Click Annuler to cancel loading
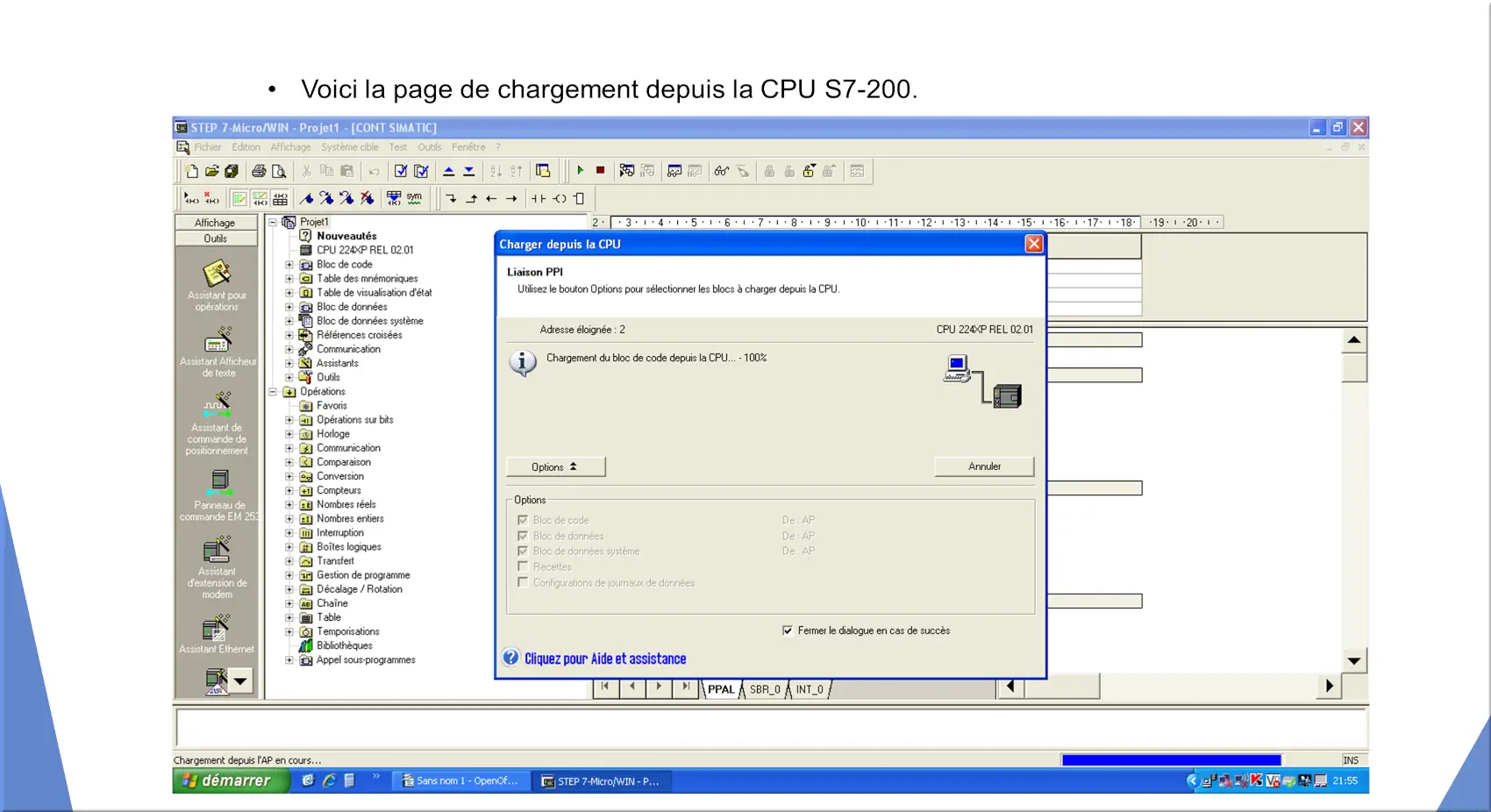The image size is (1491, 812). (984, 467)
